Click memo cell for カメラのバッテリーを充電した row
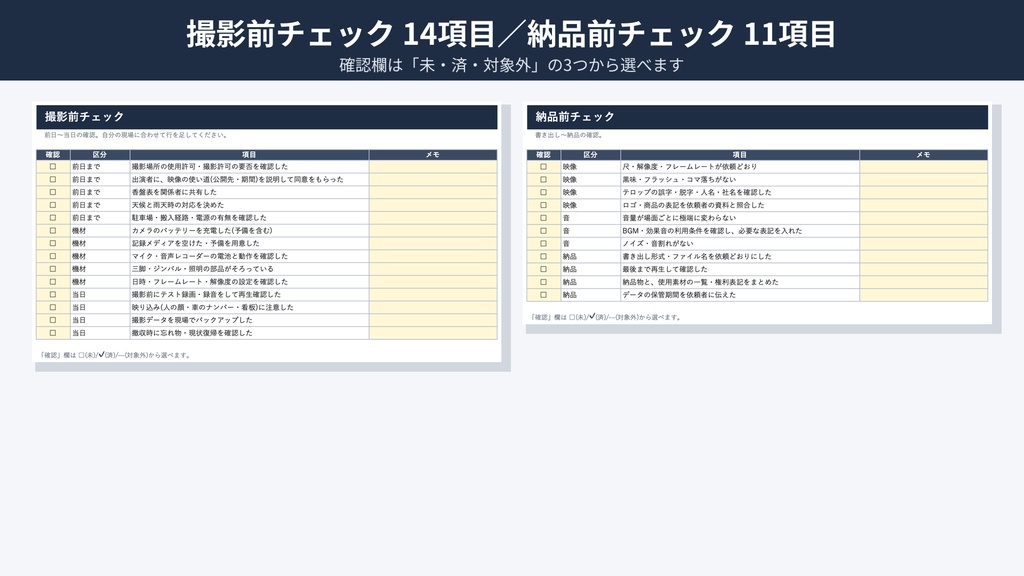Screen dimensions: 1024x576 (433, 231)
